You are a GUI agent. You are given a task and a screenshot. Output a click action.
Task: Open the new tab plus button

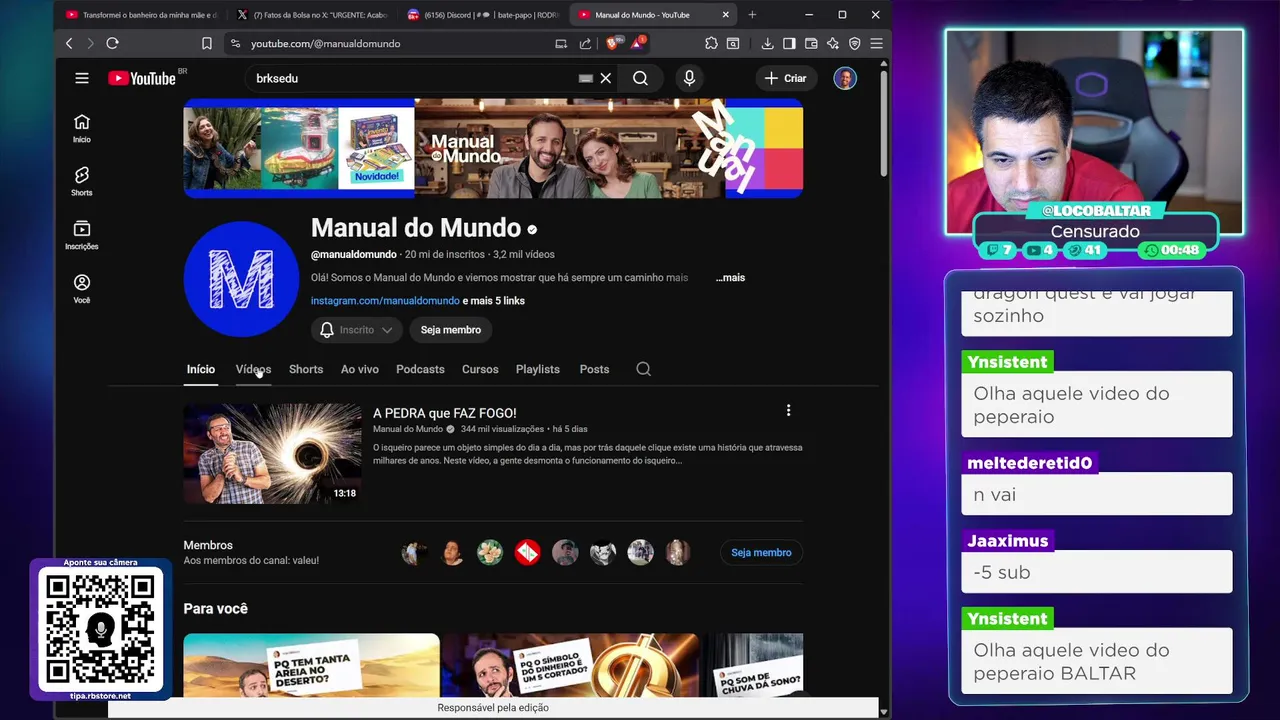coord(752,15)
